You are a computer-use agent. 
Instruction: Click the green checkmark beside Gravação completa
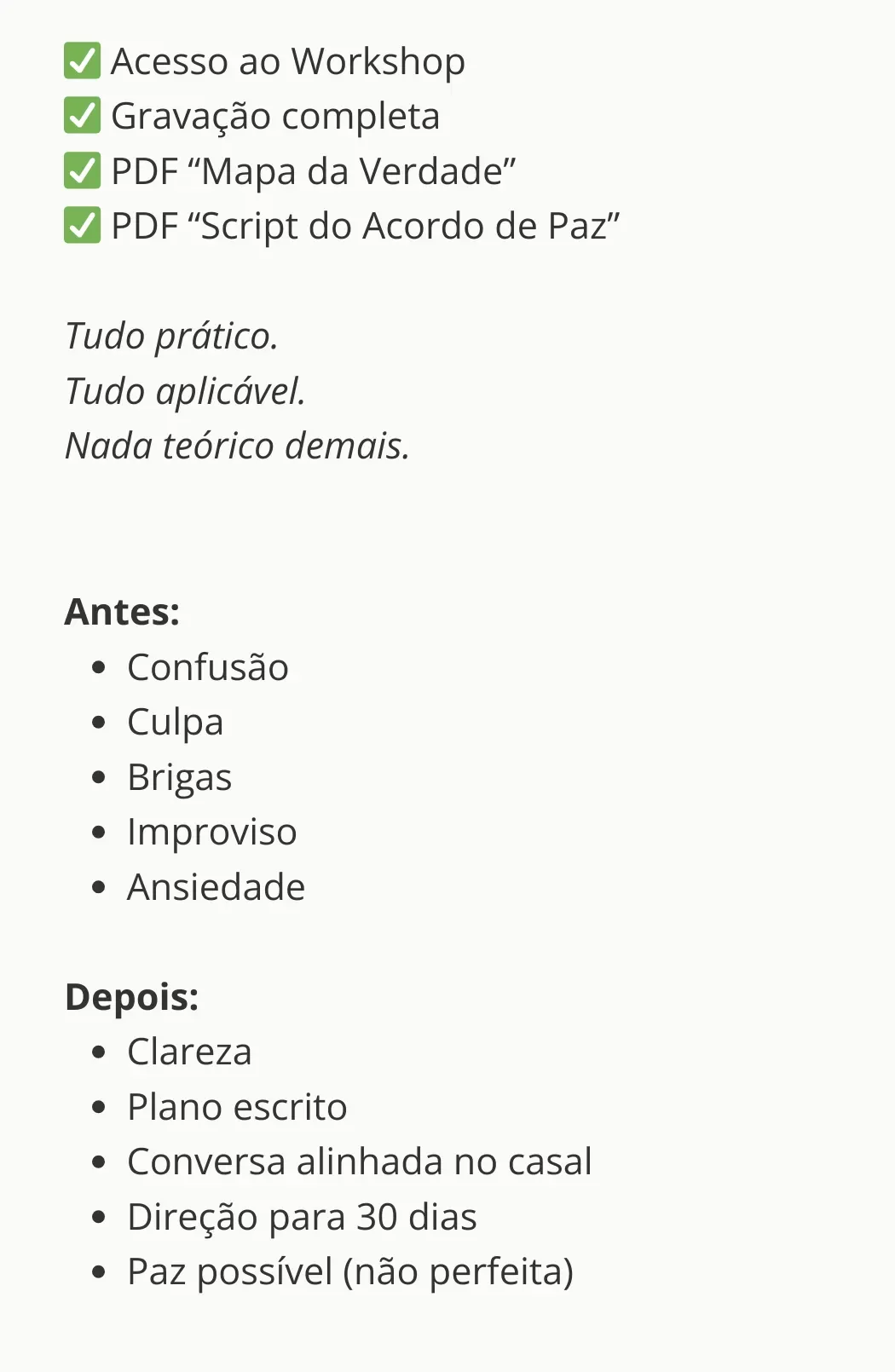[x=82, y=116]
